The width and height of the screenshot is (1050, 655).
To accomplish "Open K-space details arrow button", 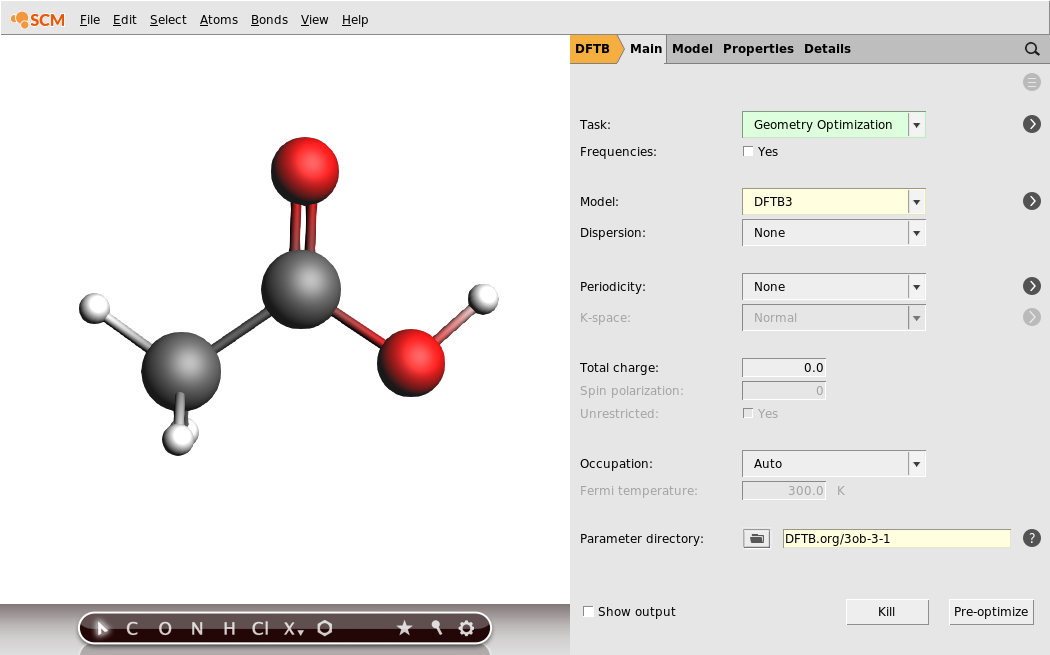I will [x=1032, y=317].
